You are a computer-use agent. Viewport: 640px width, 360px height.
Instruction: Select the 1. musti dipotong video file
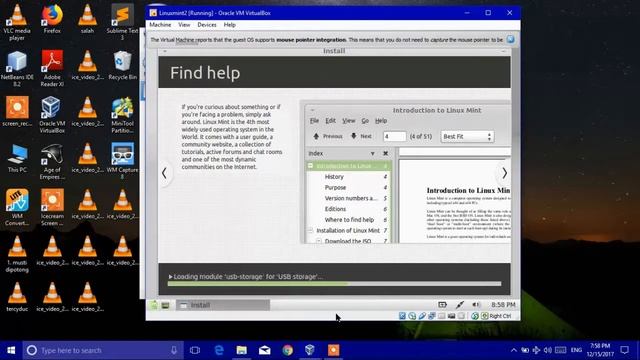[x=17, y=254]
